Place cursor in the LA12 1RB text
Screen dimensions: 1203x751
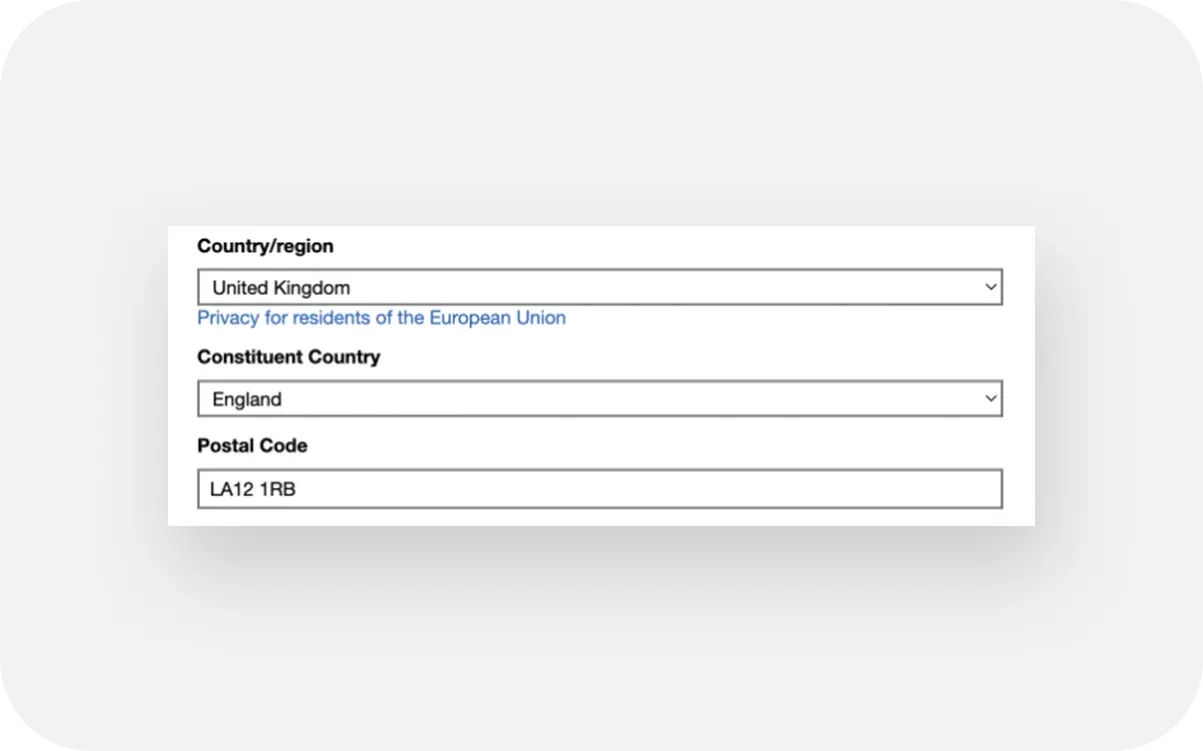(253, 490)
